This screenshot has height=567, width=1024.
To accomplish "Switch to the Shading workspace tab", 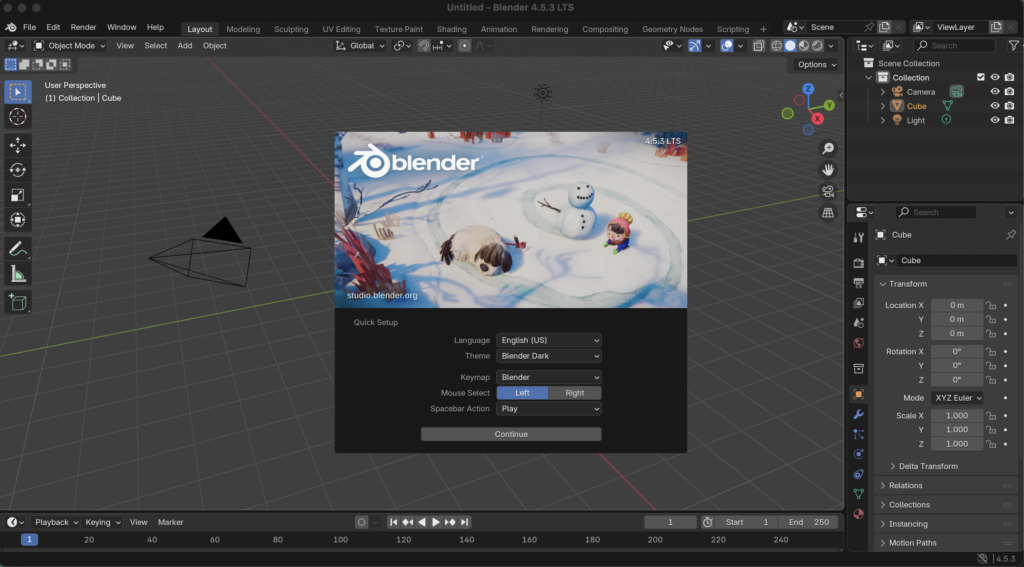I will (x=452, y=29).
